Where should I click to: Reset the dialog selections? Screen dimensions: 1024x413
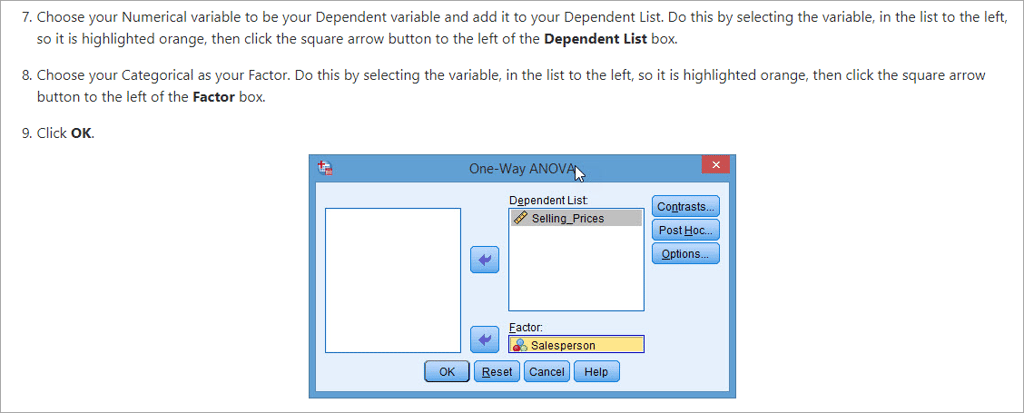pyautogui.click(x=497, y=372)
